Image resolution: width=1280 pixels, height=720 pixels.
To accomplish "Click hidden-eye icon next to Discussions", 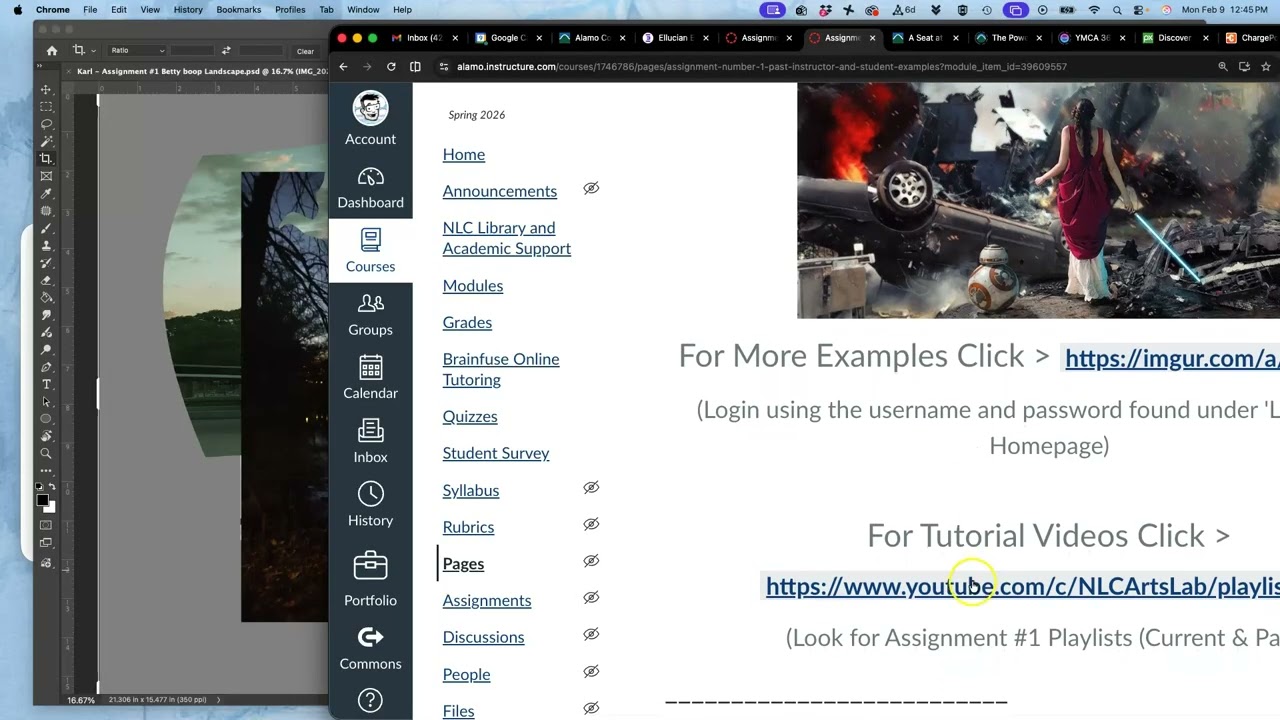I will pyautogui.click(x=591, y=634).
